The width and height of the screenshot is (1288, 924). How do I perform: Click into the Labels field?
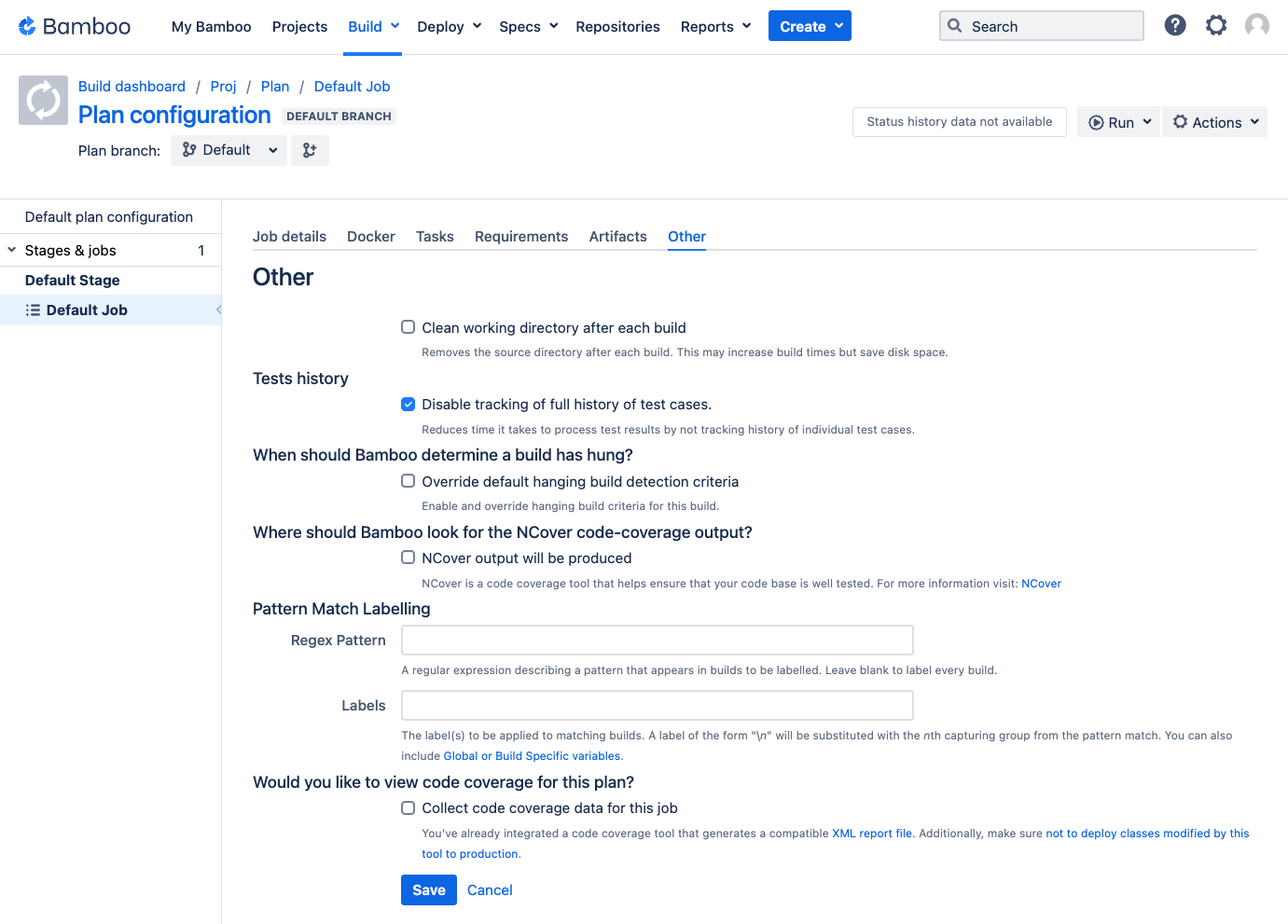(x=658, y=706)
